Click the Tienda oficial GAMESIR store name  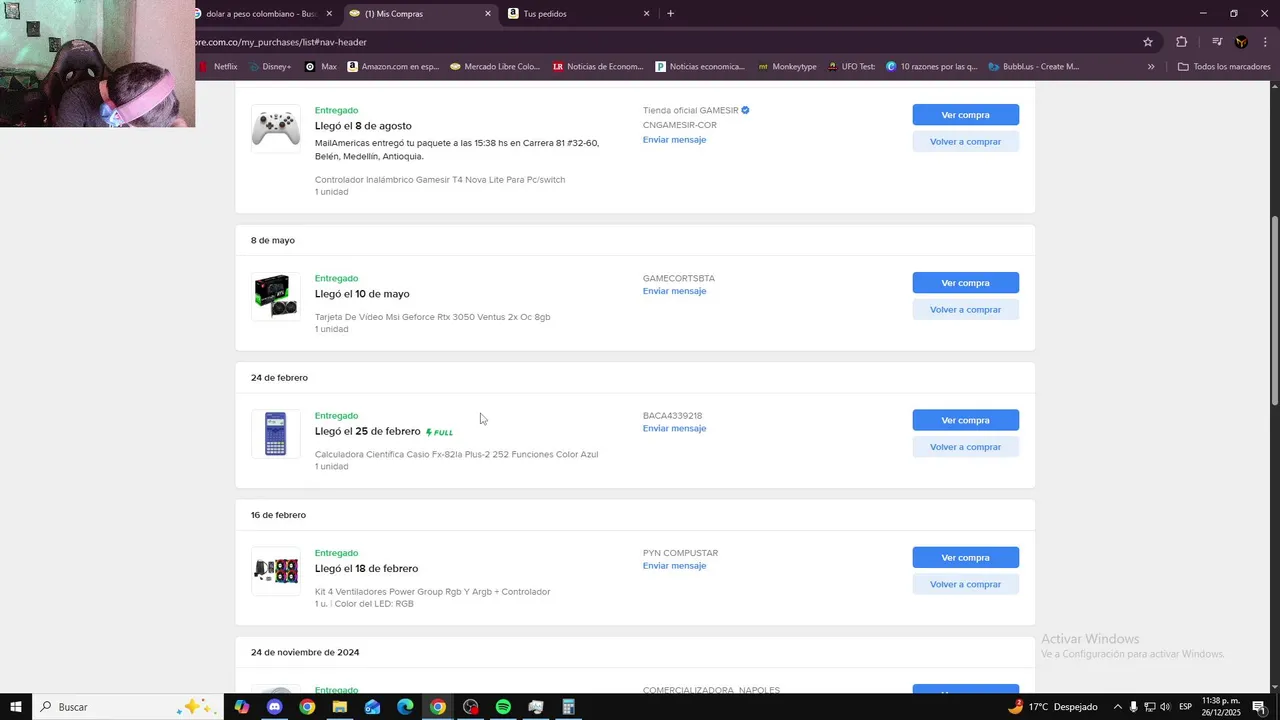[690, 110]
